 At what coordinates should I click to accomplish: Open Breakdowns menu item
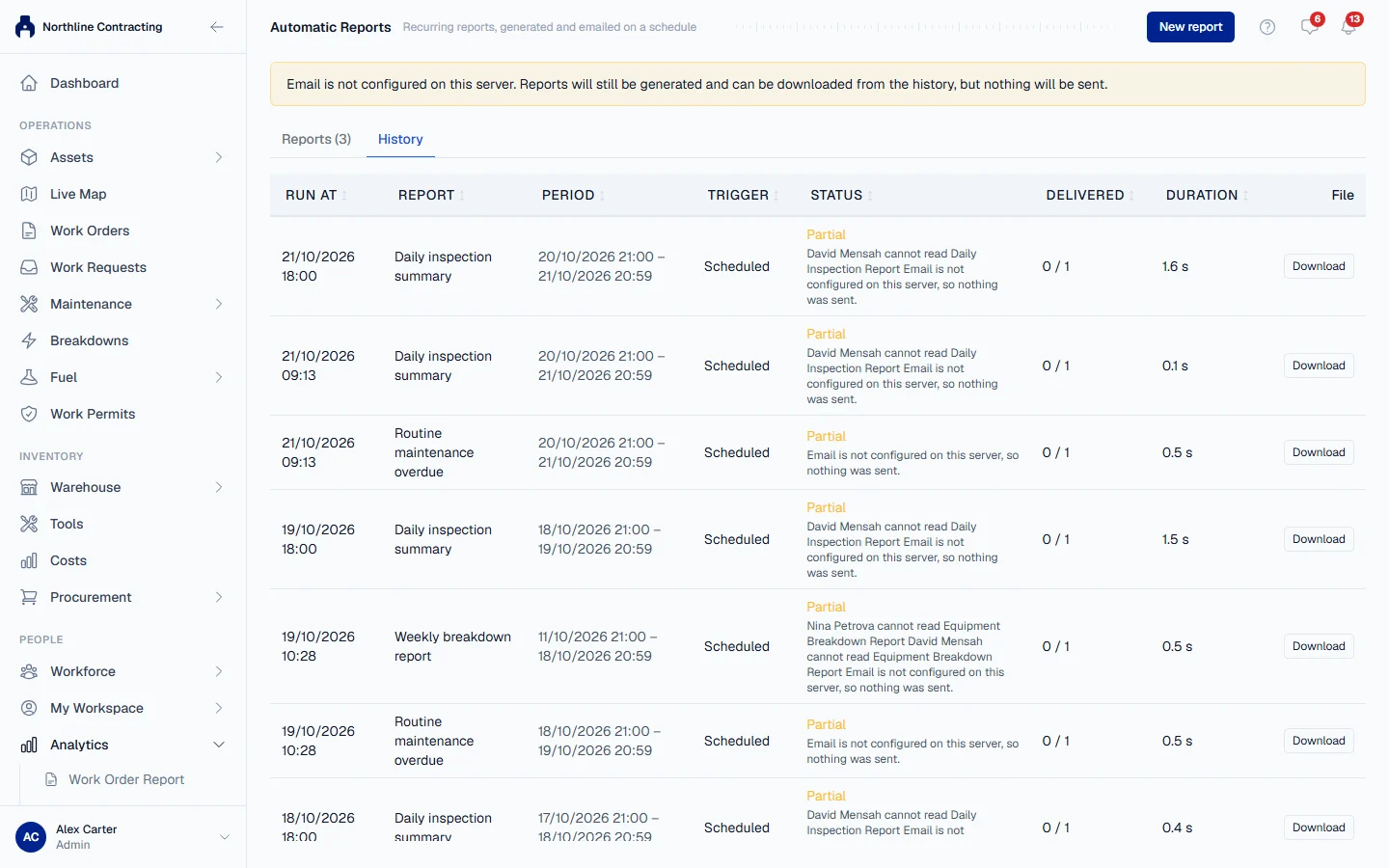[123, 340]
